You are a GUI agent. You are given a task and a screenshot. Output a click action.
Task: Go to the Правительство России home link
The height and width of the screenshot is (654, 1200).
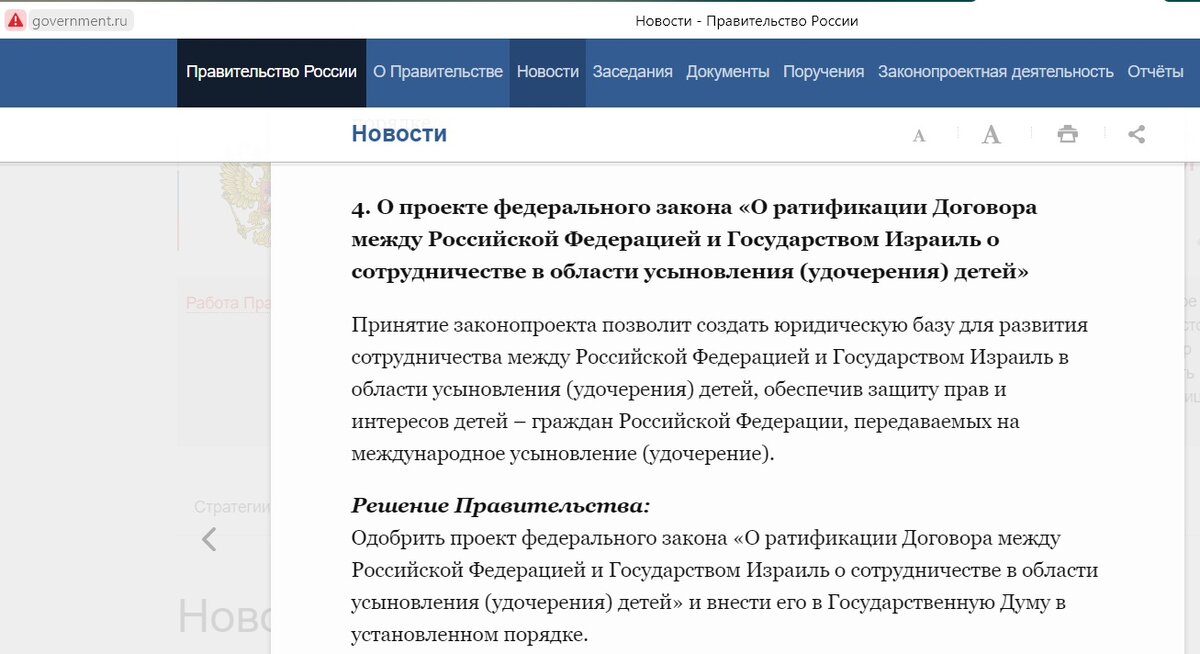pos(271,72)
